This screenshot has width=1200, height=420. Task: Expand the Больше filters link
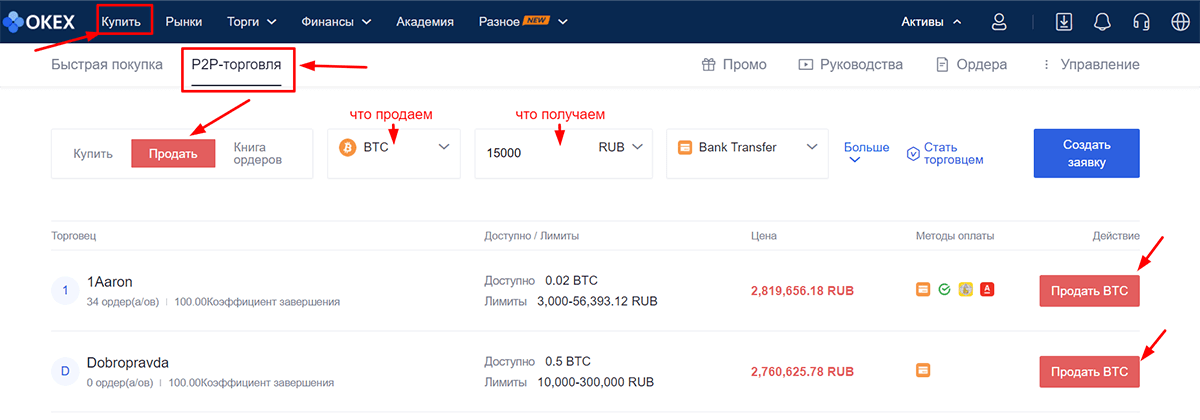866,153
